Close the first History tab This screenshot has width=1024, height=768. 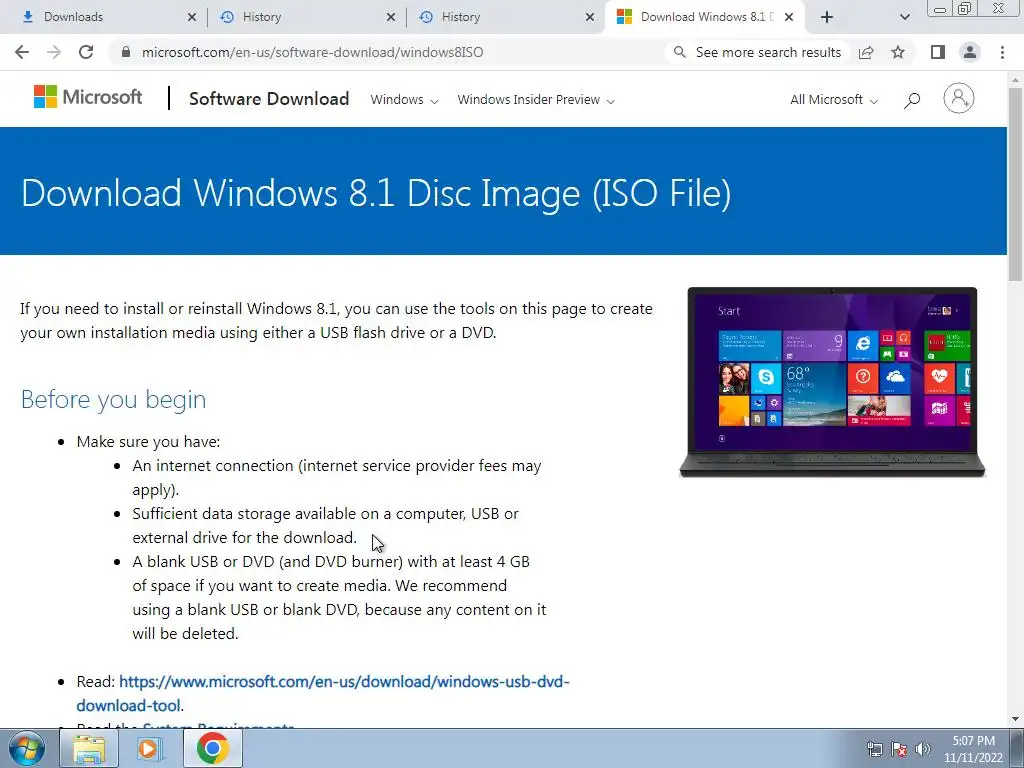[391, 17]
